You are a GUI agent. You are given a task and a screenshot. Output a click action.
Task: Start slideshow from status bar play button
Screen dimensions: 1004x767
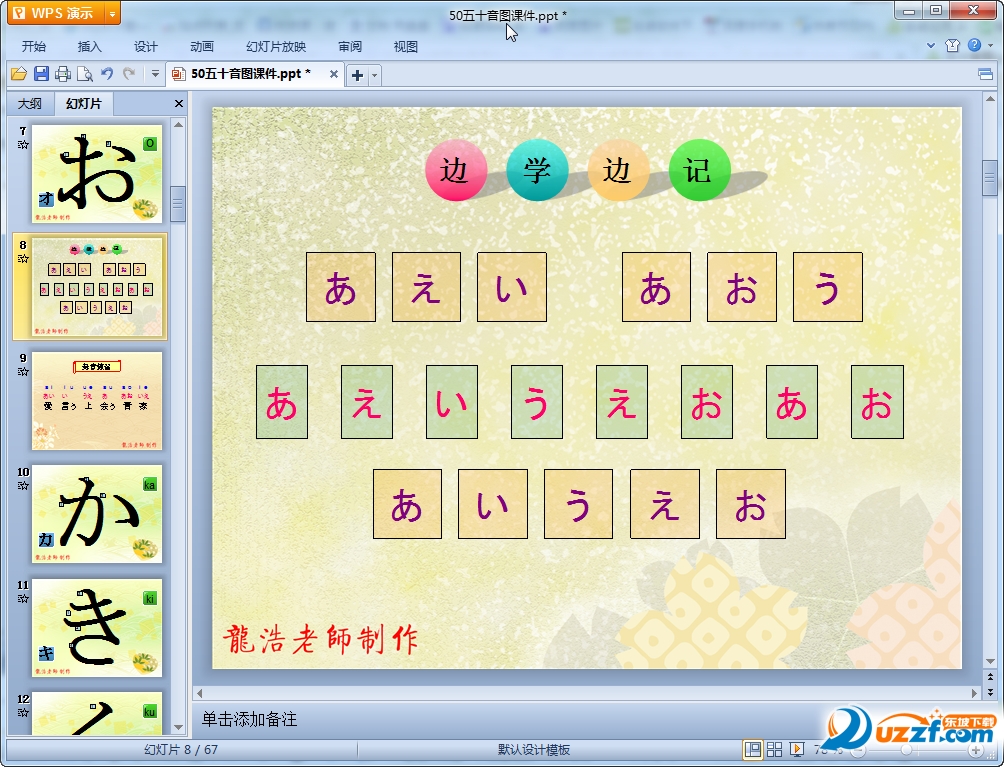(797, 749)
